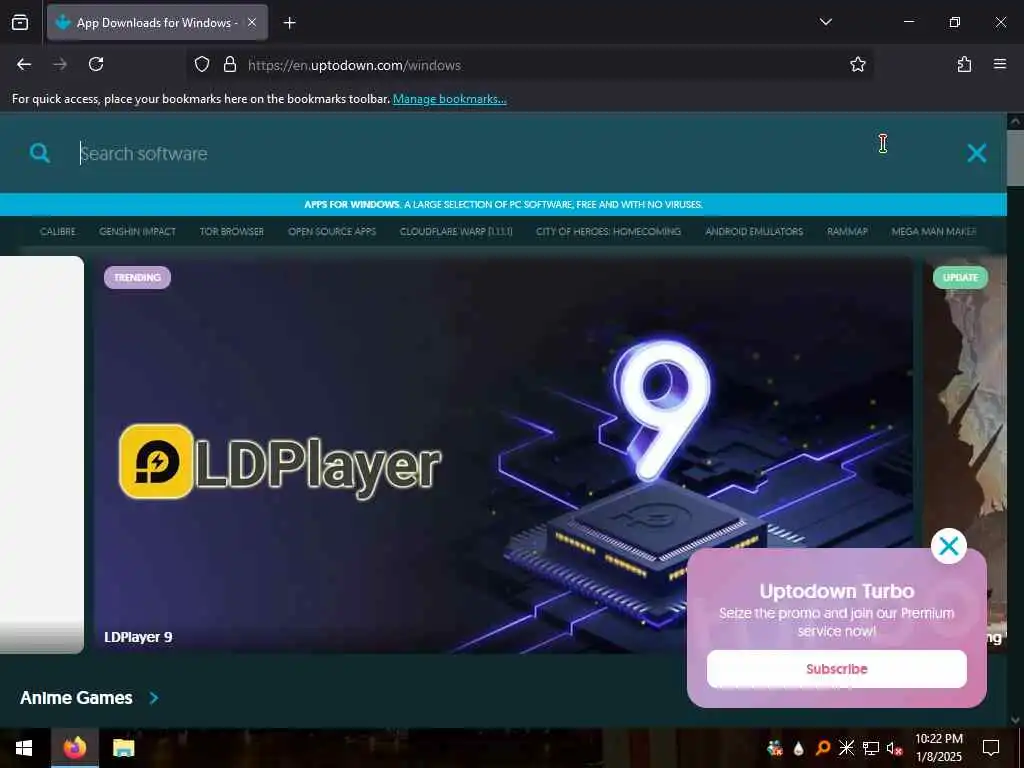This screenshot has height=768, width=1024.
Task: Click the LDPlayer 9 caption text
Action: tap(138, 637)
